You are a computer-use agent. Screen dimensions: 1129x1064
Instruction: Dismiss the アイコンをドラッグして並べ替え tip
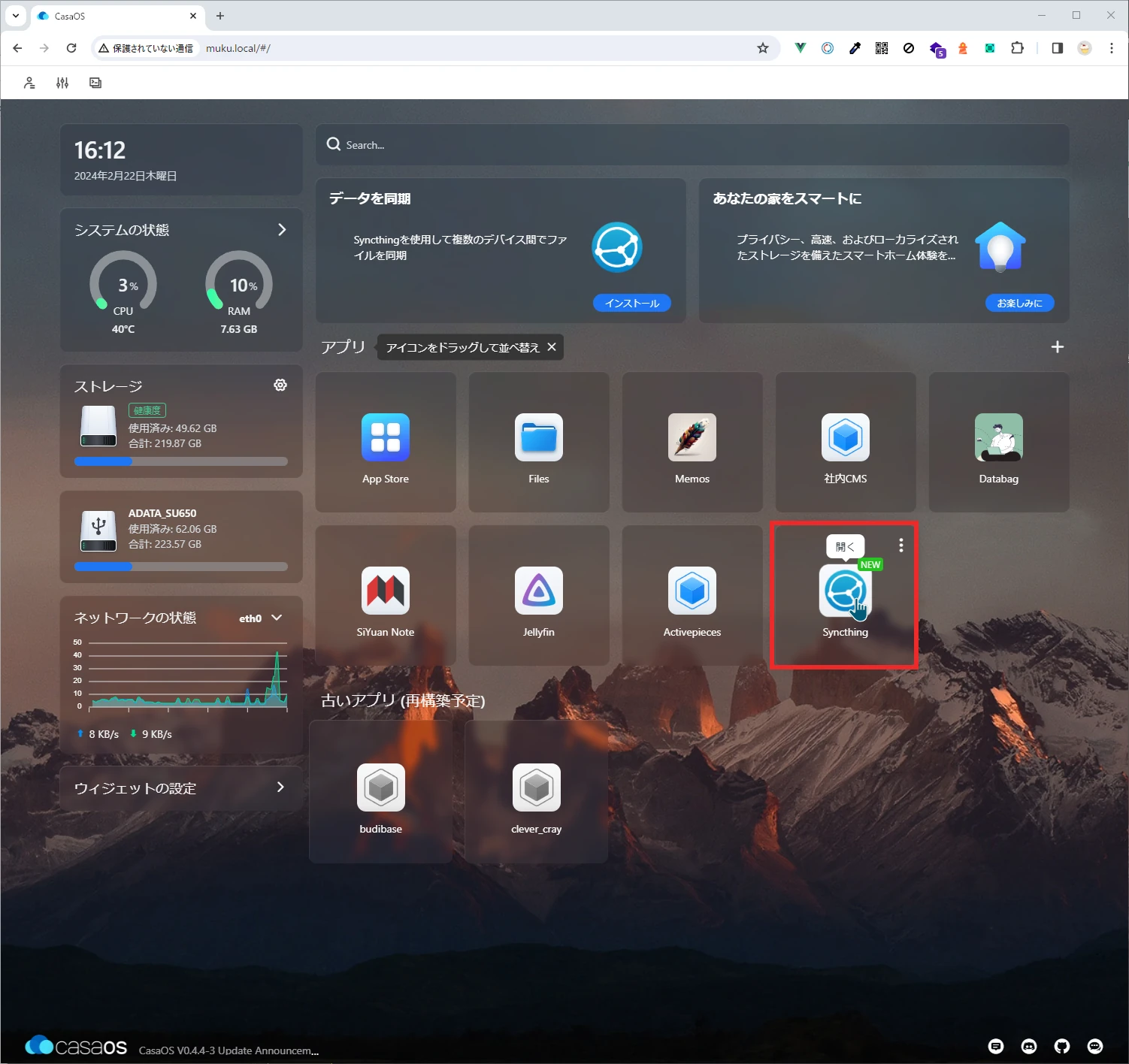pyautogui.click(x=552, y=346)
